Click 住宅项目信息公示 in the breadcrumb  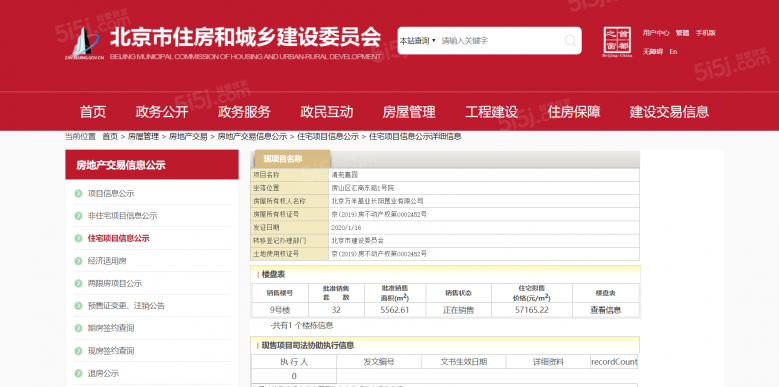click(328, 137)
